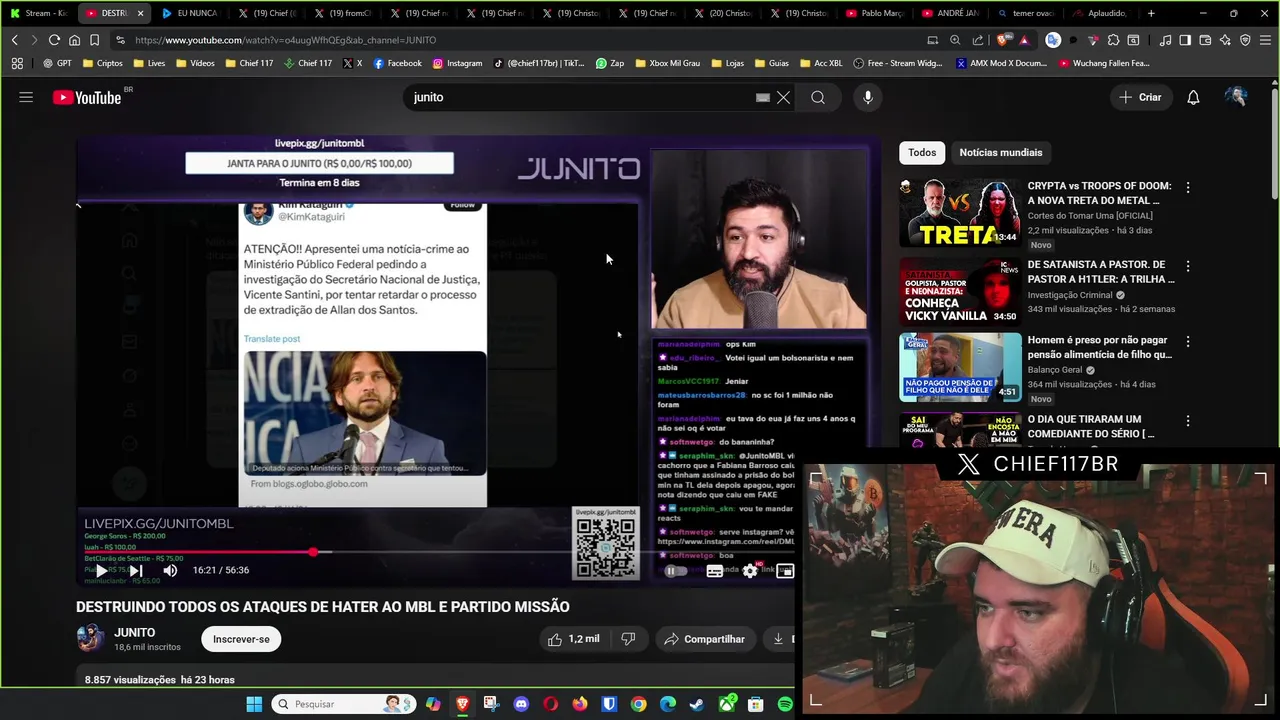Open Discord from the taskbar
The width and height of the screenshot is (1280, 720).
[x=521, y=704]
